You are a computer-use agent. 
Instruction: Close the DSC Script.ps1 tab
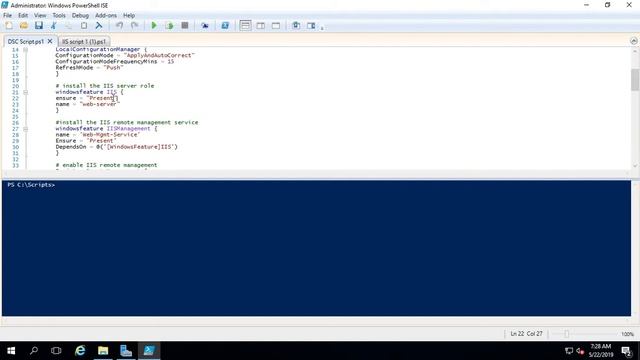pyautogui.click(x=50, y=41)
